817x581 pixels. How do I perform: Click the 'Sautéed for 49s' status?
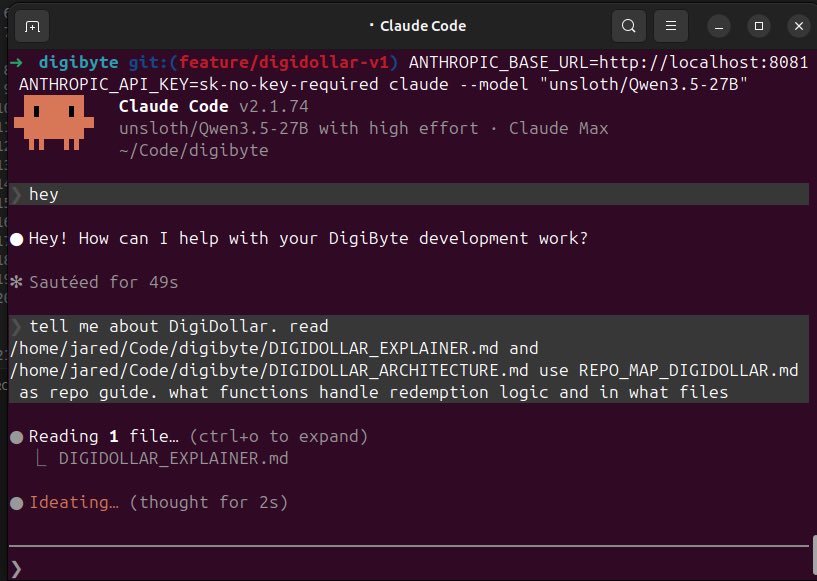104,282
